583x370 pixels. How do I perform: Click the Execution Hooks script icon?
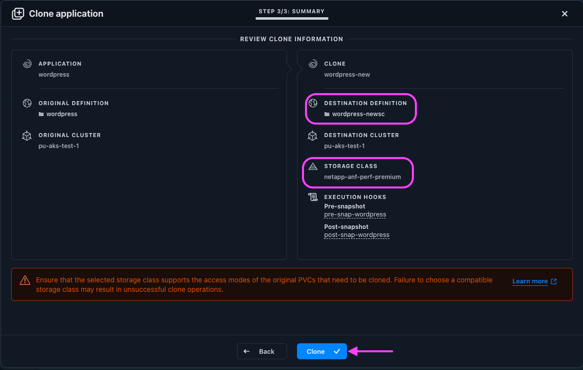pos(313,197)
